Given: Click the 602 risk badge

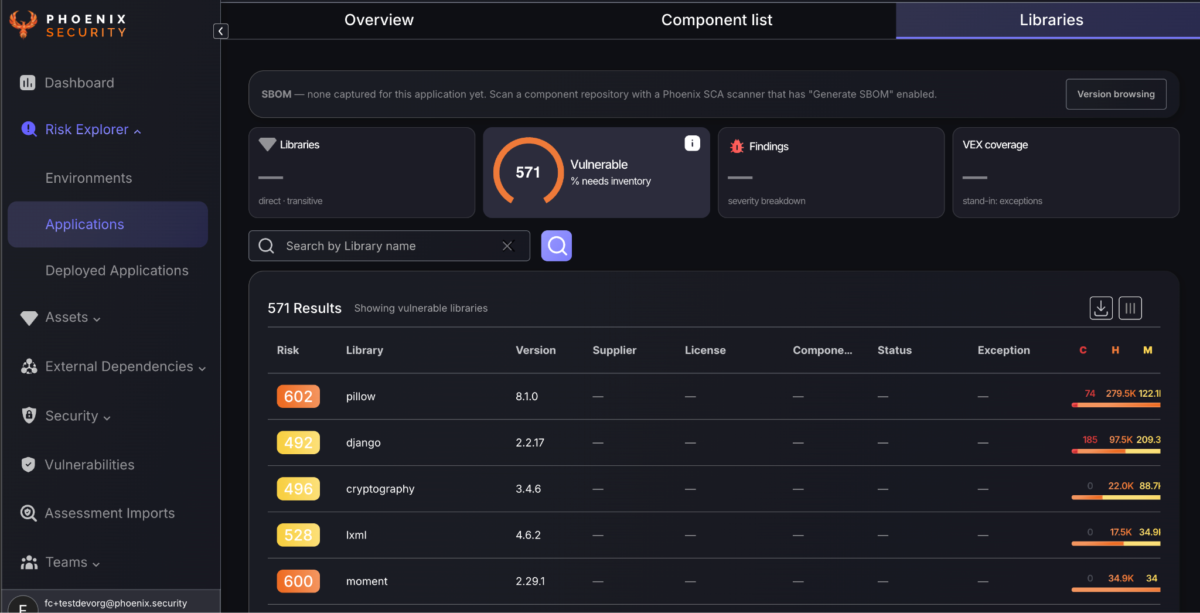Looking at the screenshot, I should 298,397.
